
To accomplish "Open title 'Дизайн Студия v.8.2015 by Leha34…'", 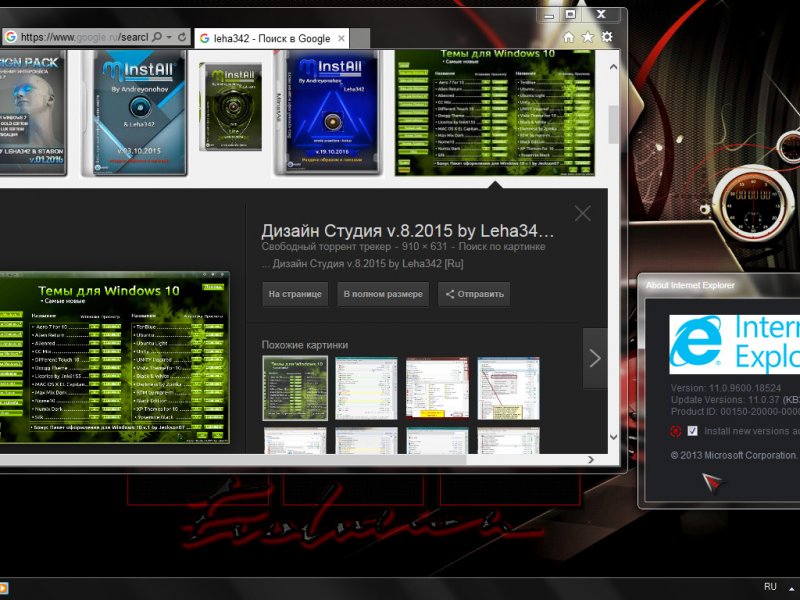I will pyautogui.click(x=407, y=231).
